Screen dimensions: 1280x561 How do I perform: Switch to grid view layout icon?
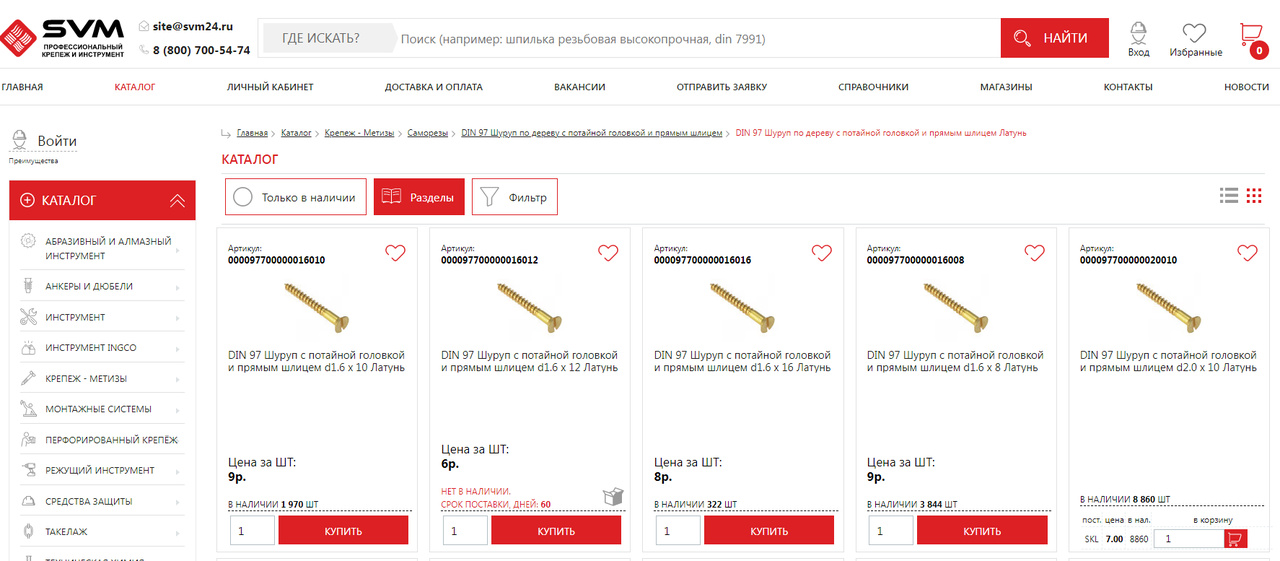coord(1254,196)
